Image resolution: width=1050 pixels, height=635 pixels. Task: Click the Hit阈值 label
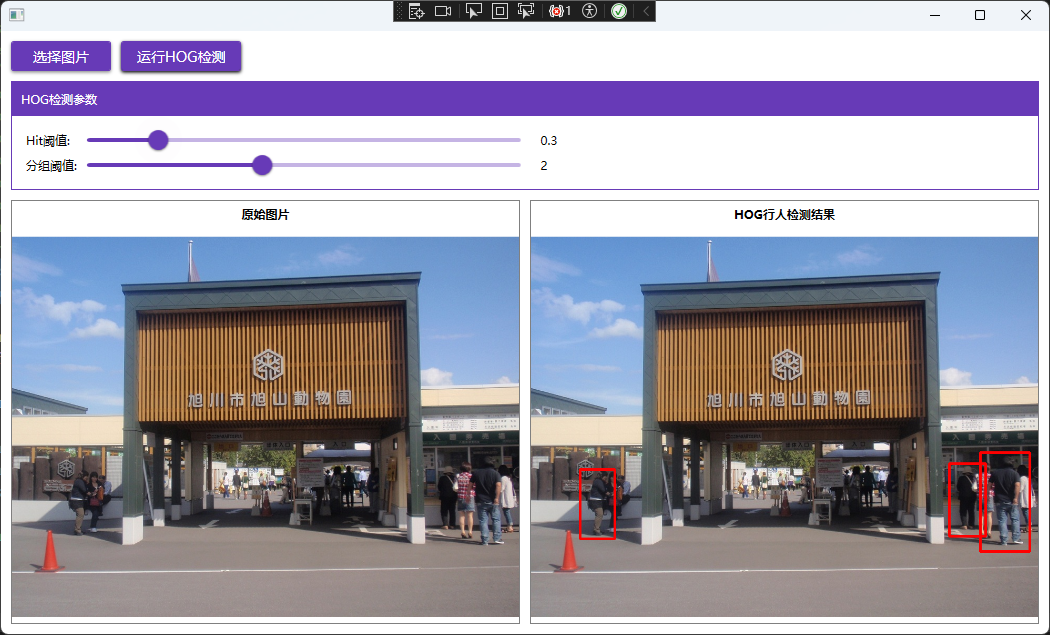pyautogui.click(x=48, y=141)
